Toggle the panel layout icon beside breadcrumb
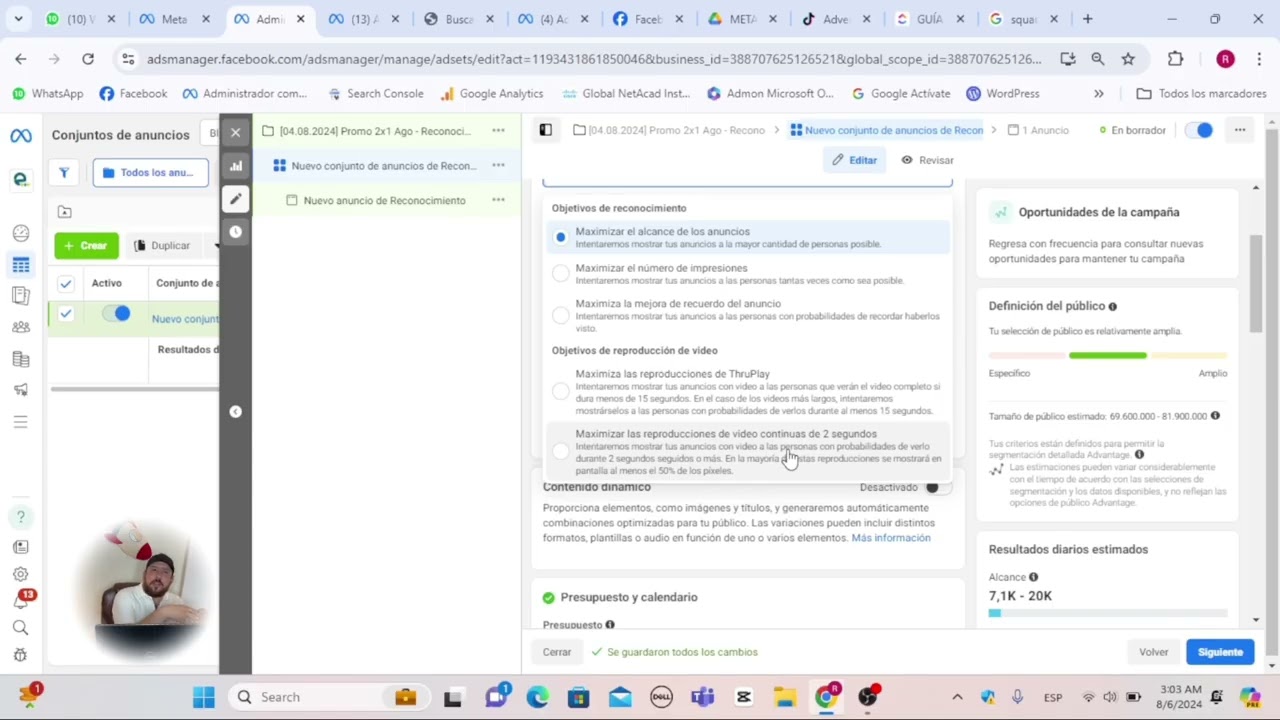1280x720 pixels. [x=546, y=130]
